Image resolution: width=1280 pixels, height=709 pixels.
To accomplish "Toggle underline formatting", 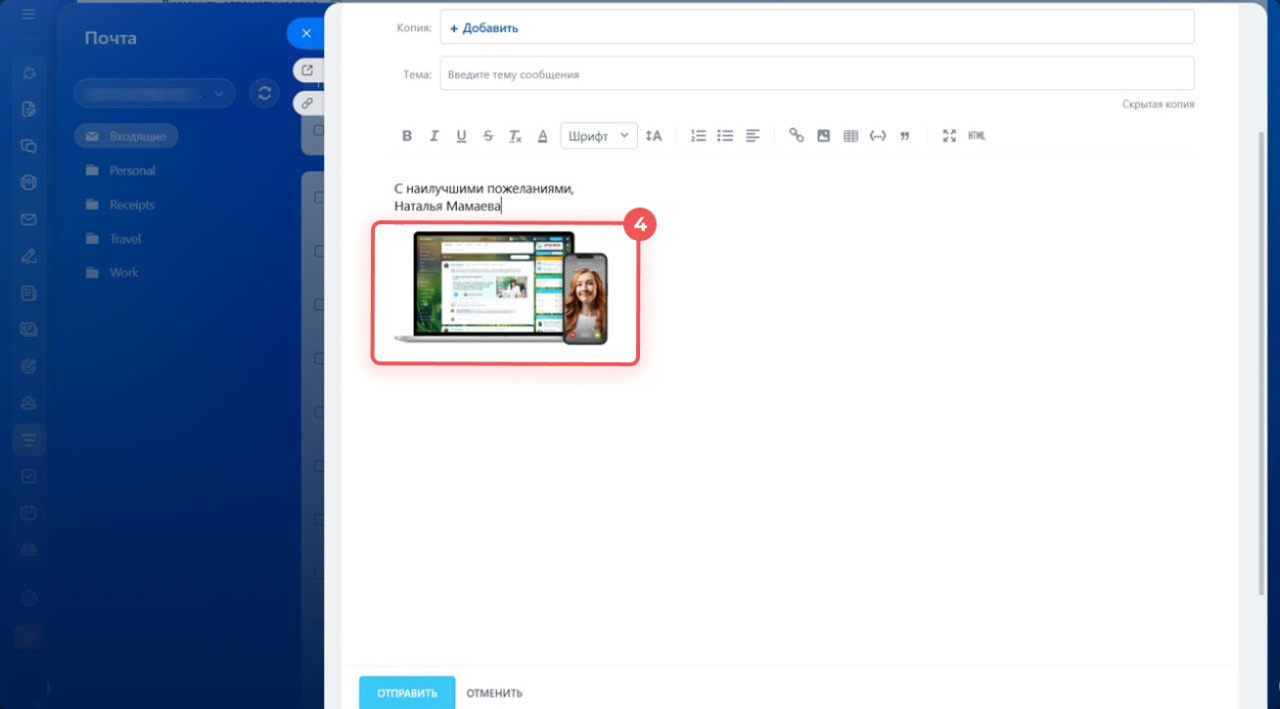I will tap(461, 136).
